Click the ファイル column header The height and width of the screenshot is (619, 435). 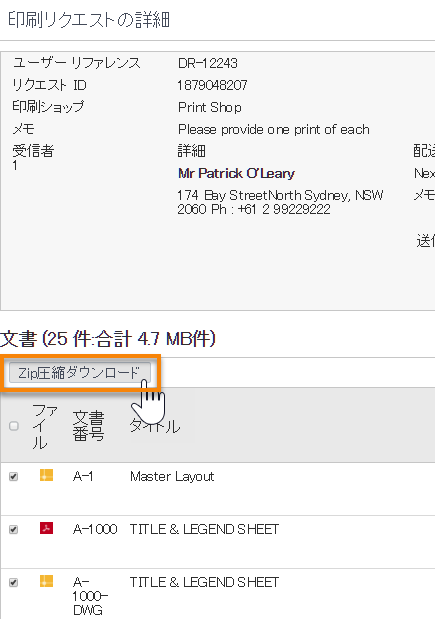(45, 426)
